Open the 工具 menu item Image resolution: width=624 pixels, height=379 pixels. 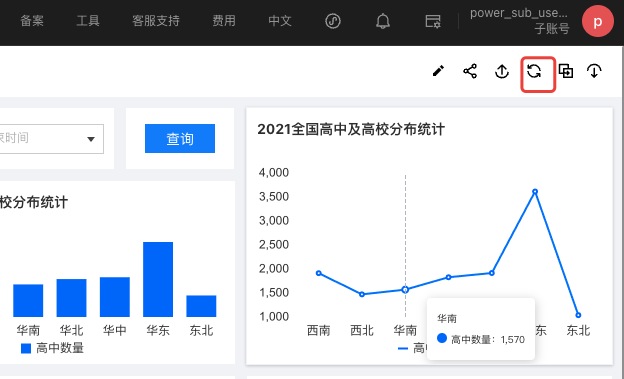click(x=88, y=21)
